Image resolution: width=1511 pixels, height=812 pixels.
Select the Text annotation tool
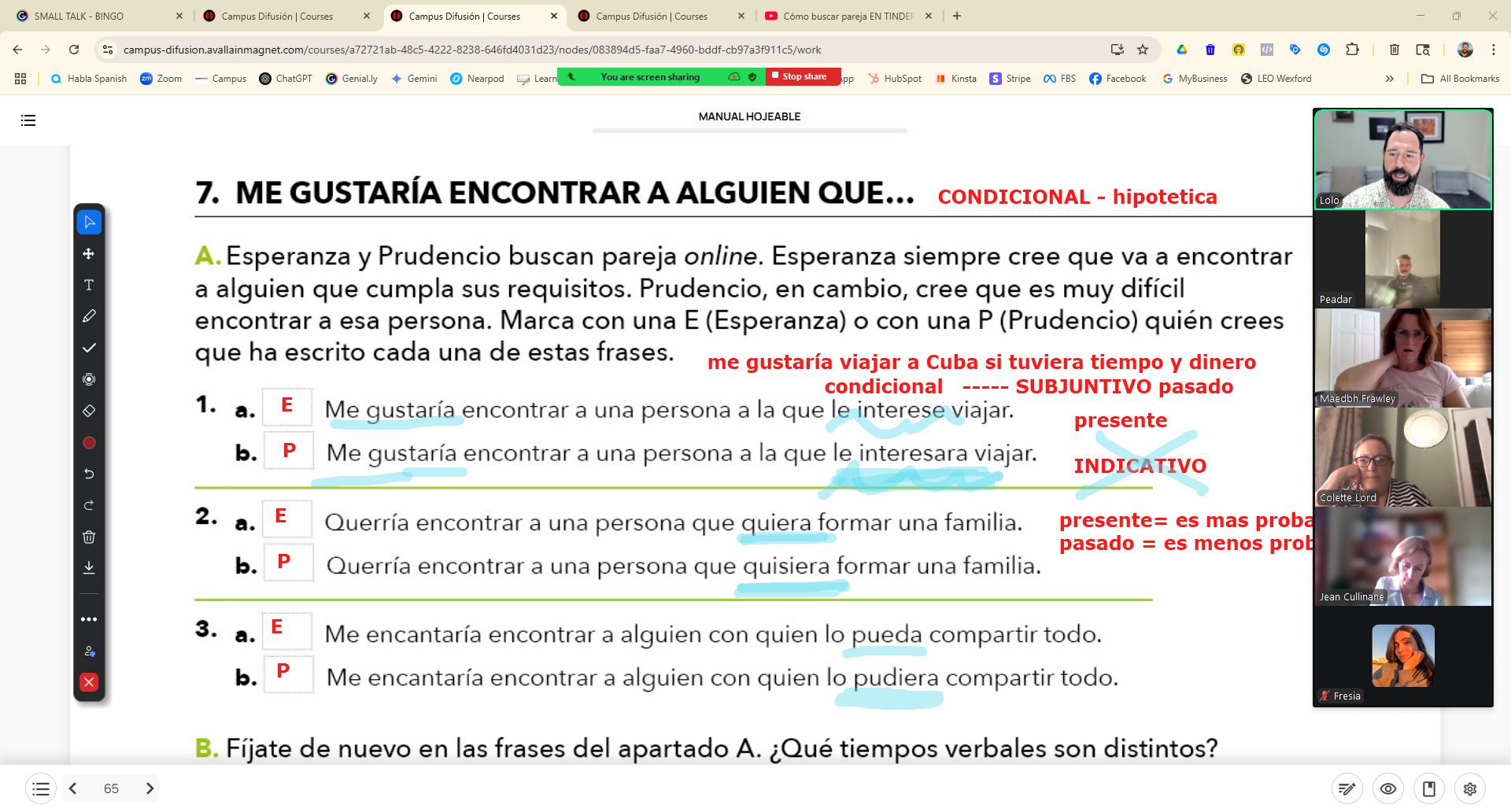click(89, 285)
